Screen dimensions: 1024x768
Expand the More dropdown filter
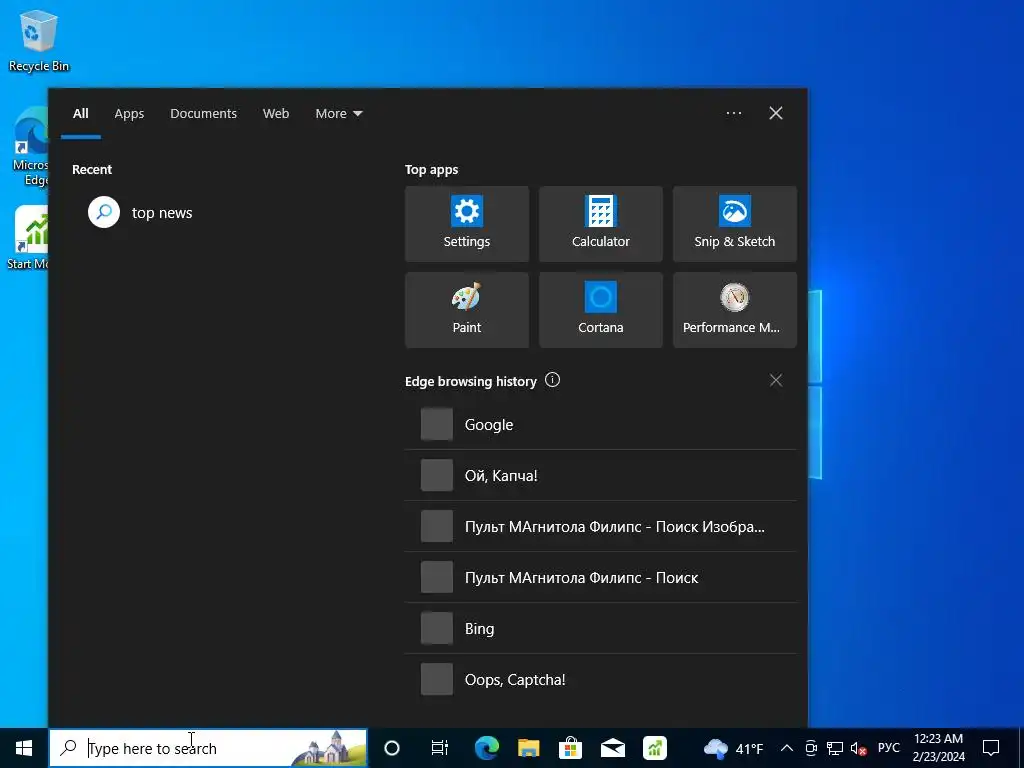(338, 114)
